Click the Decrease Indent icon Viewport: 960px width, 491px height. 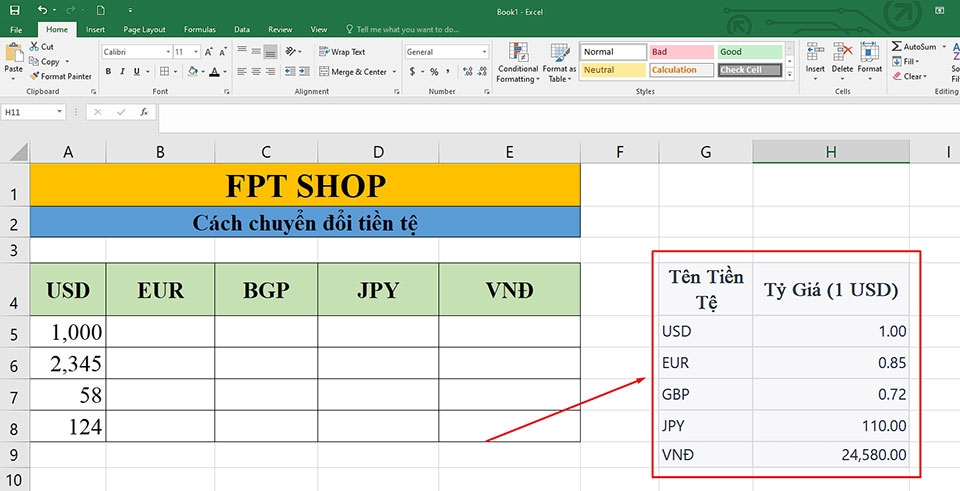[x=290, y=72]
